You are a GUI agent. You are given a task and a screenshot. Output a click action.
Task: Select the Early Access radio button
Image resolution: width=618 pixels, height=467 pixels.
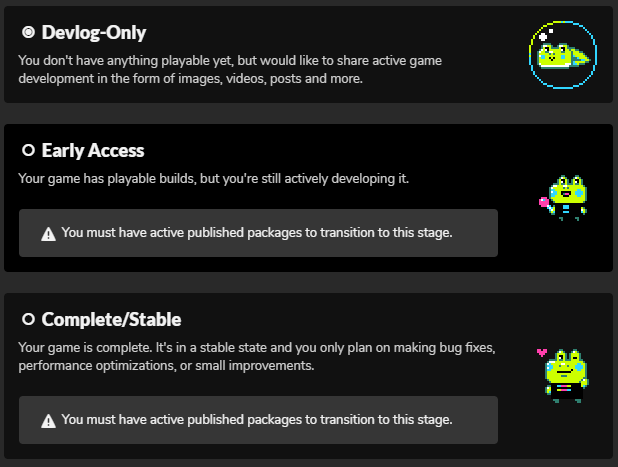(x=28, y=151)
